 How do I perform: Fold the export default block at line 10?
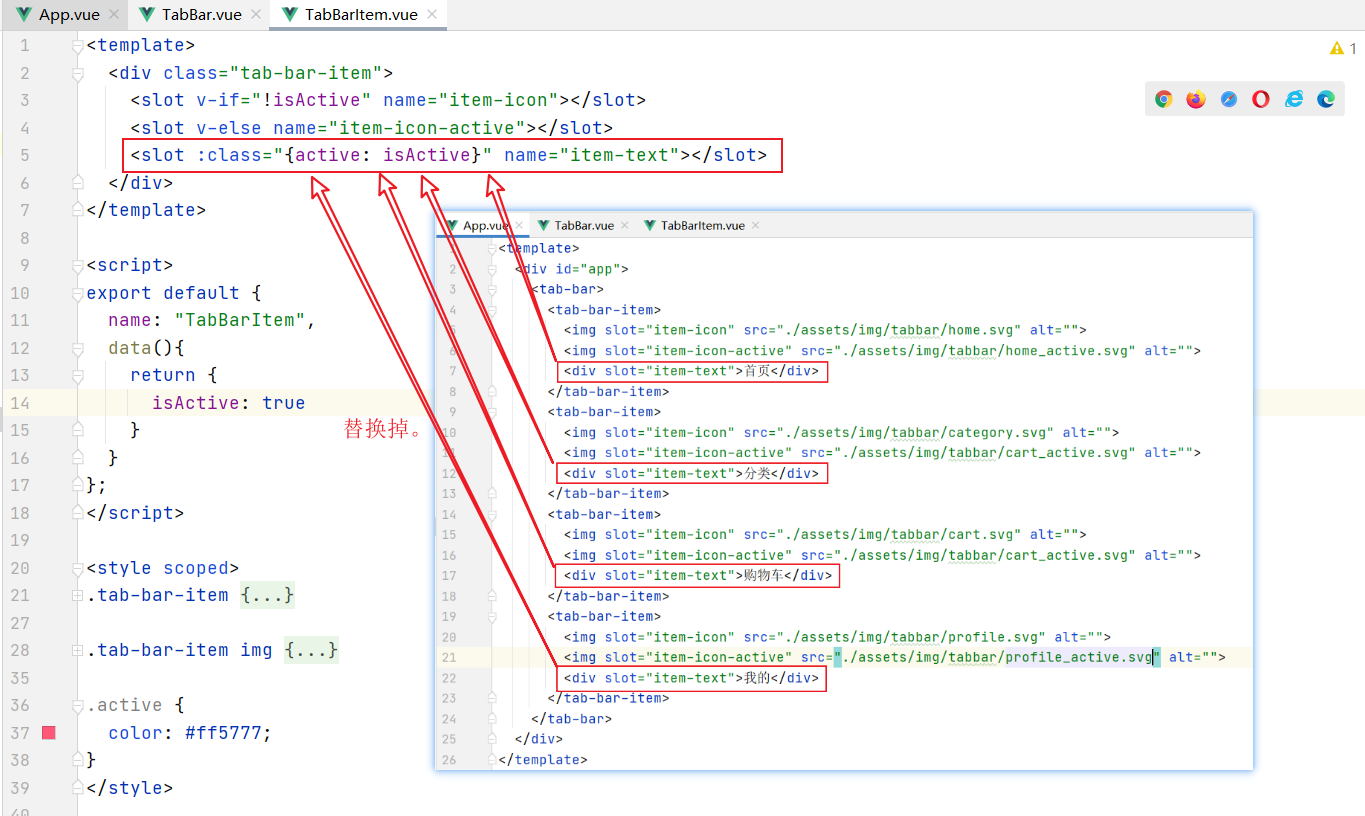[77, 293]
